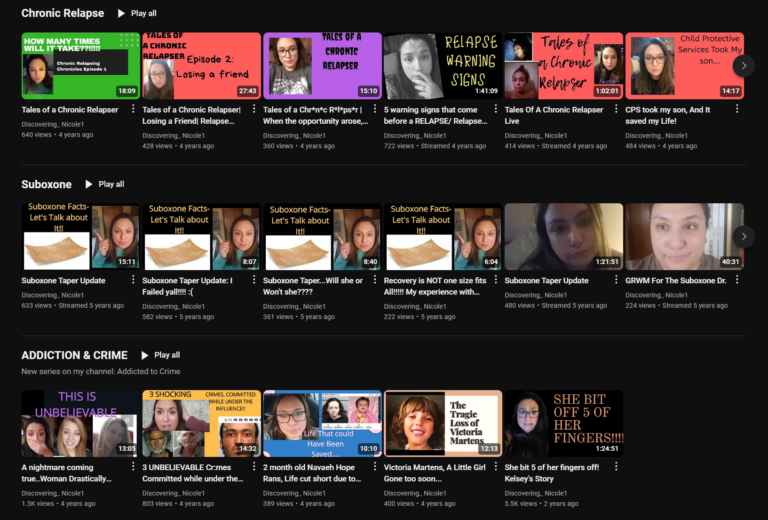Open three-dot menu for Suboxone Taper Update 1:21:51 video
The image size is (768, 520).
pos(616,280)
